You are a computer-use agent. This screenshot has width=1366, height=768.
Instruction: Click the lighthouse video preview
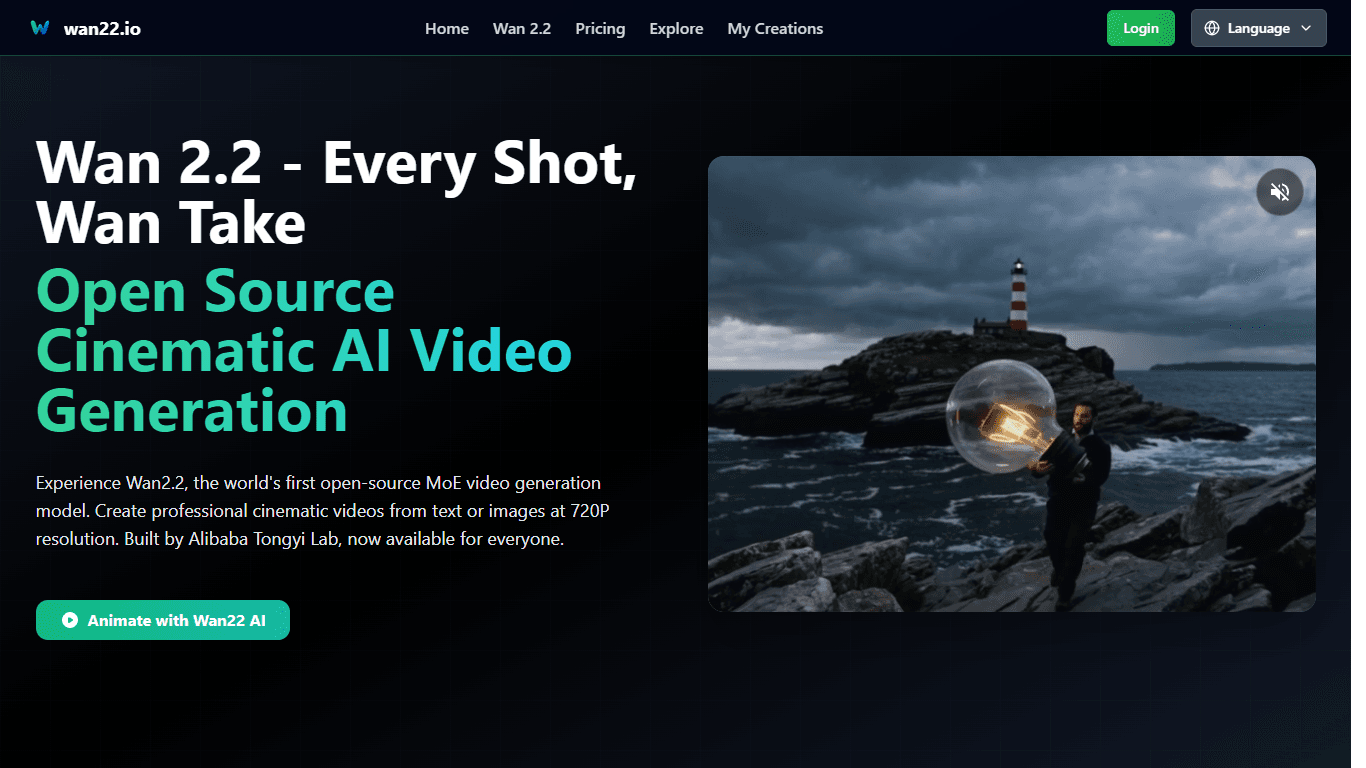(1012, 384)
